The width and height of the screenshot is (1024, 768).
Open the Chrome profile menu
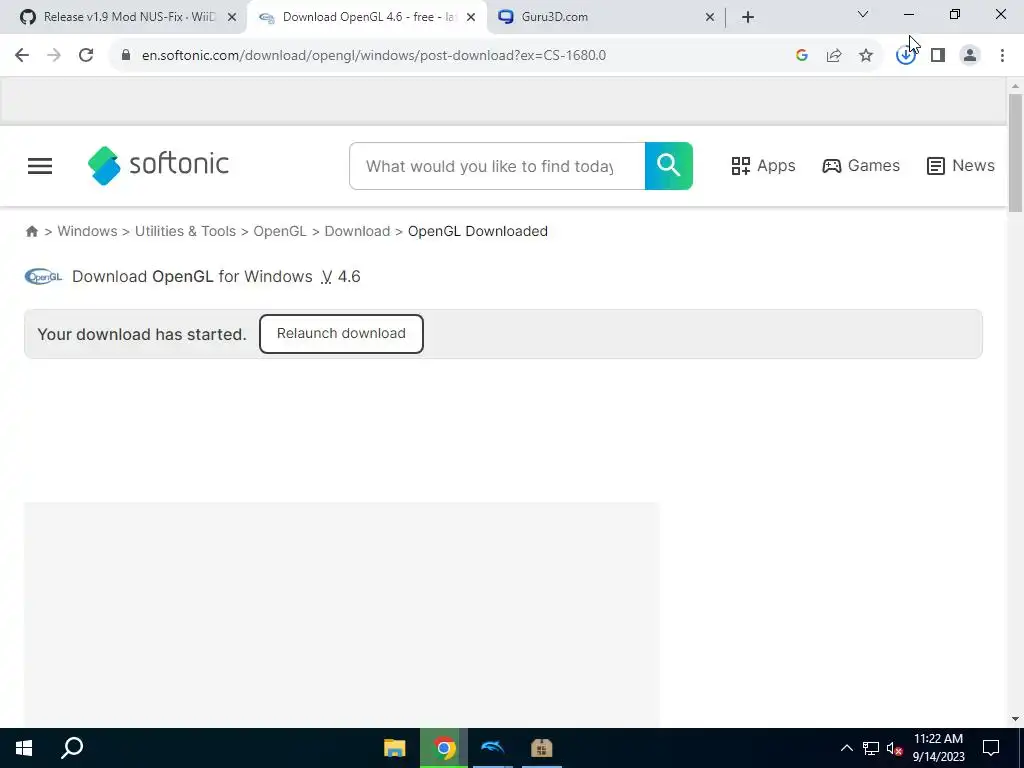pos(970,56)
